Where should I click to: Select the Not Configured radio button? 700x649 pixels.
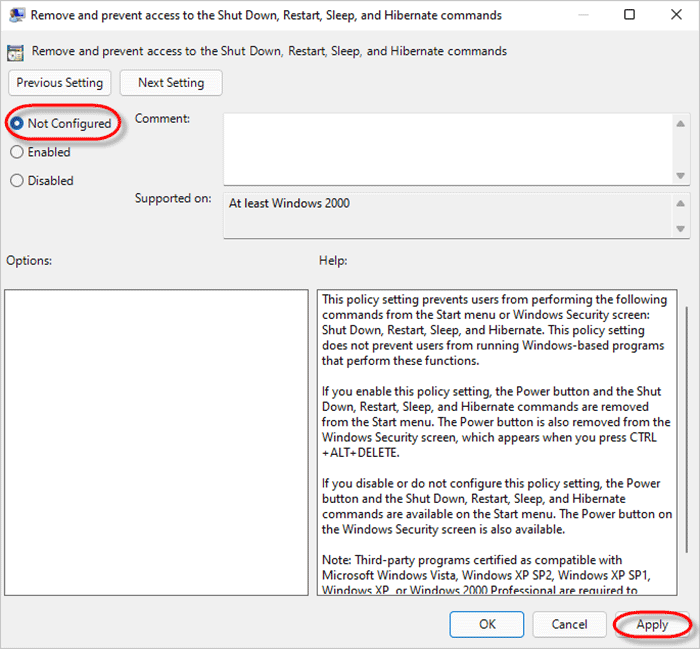17,123
